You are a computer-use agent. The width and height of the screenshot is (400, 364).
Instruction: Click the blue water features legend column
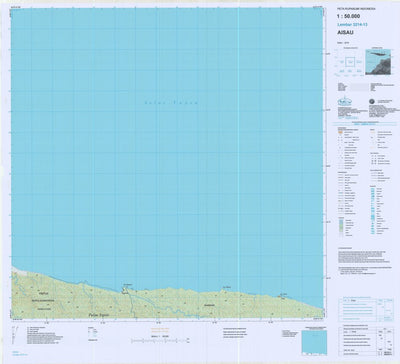pyautogui.click(x=373, y=210)
